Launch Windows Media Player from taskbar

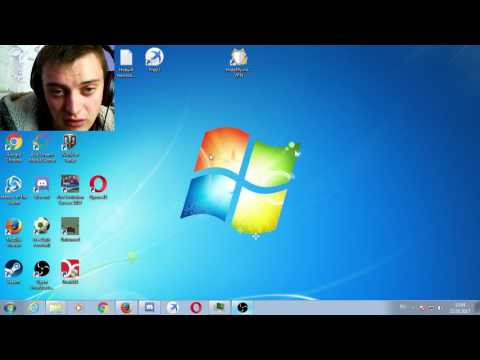click(x=78, y=307)
